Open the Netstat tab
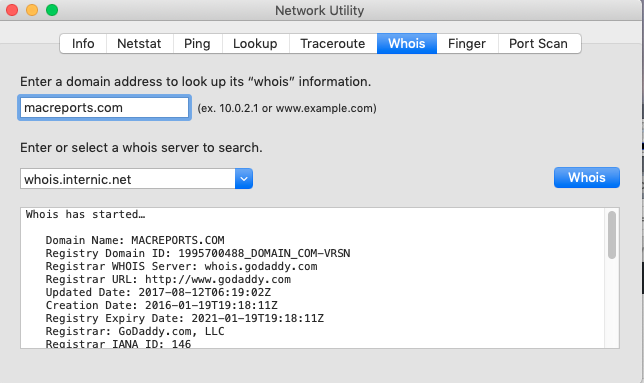 pos(139,44)
